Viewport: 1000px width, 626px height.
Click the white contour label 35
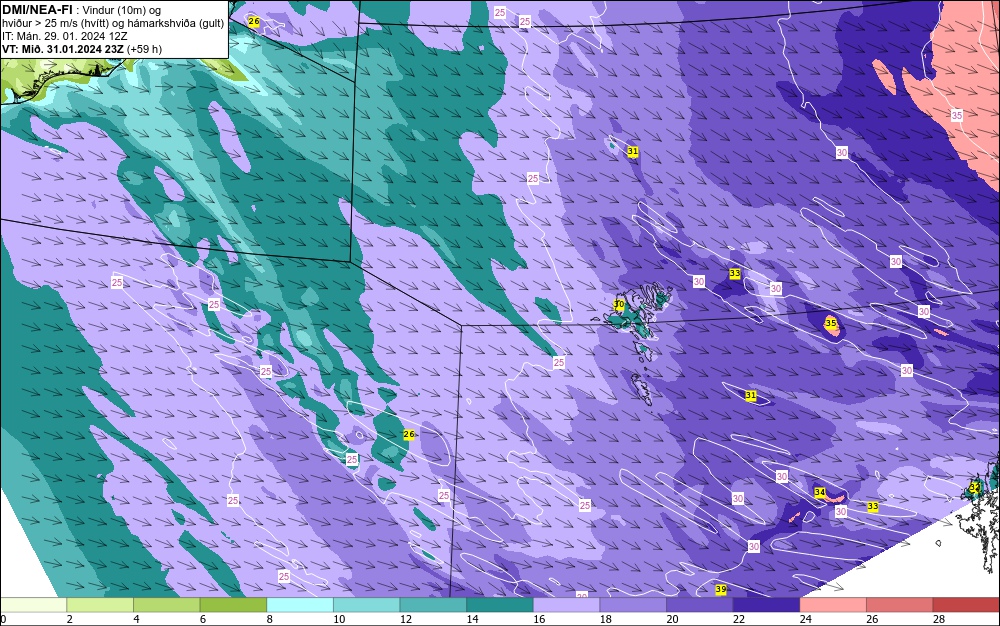pyautogui.click(x=957, y=115)
